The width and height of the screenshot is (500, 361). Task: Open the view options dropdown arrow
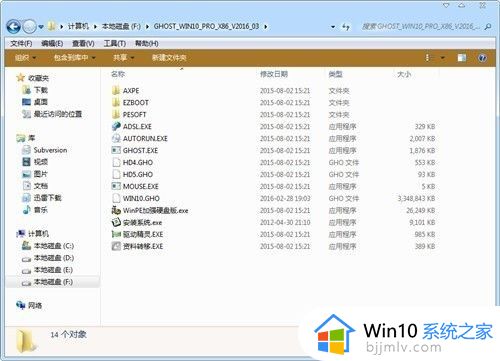click(x=443, y=58)
